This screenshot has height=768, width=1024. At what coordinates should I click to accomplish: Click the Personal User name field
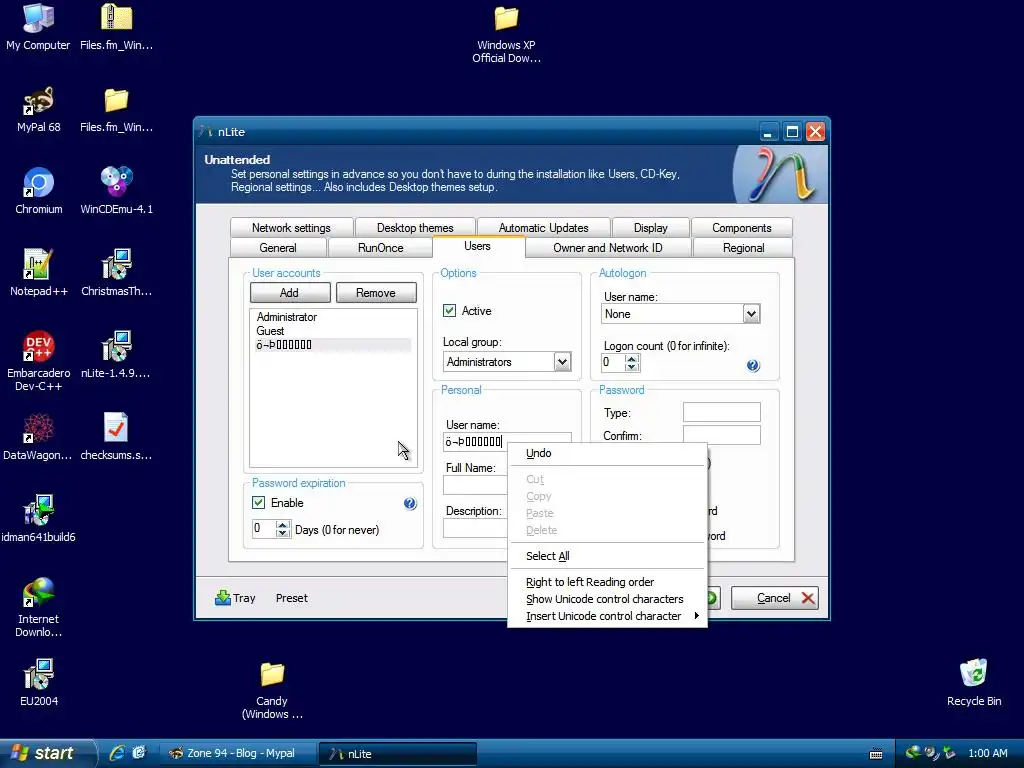507,441
